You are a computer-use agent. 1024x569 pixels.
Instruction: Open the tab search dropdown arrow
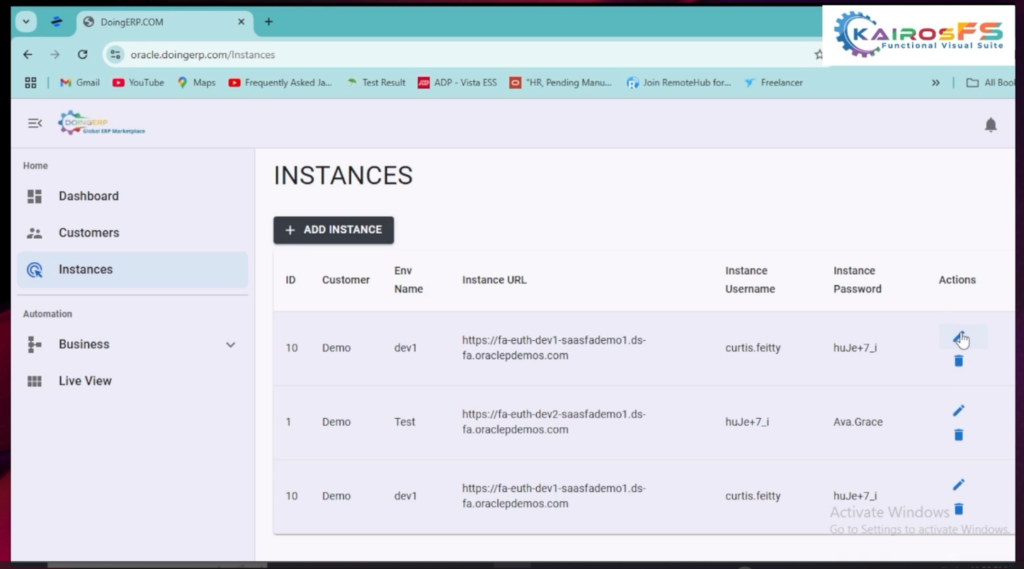(26, 21)
